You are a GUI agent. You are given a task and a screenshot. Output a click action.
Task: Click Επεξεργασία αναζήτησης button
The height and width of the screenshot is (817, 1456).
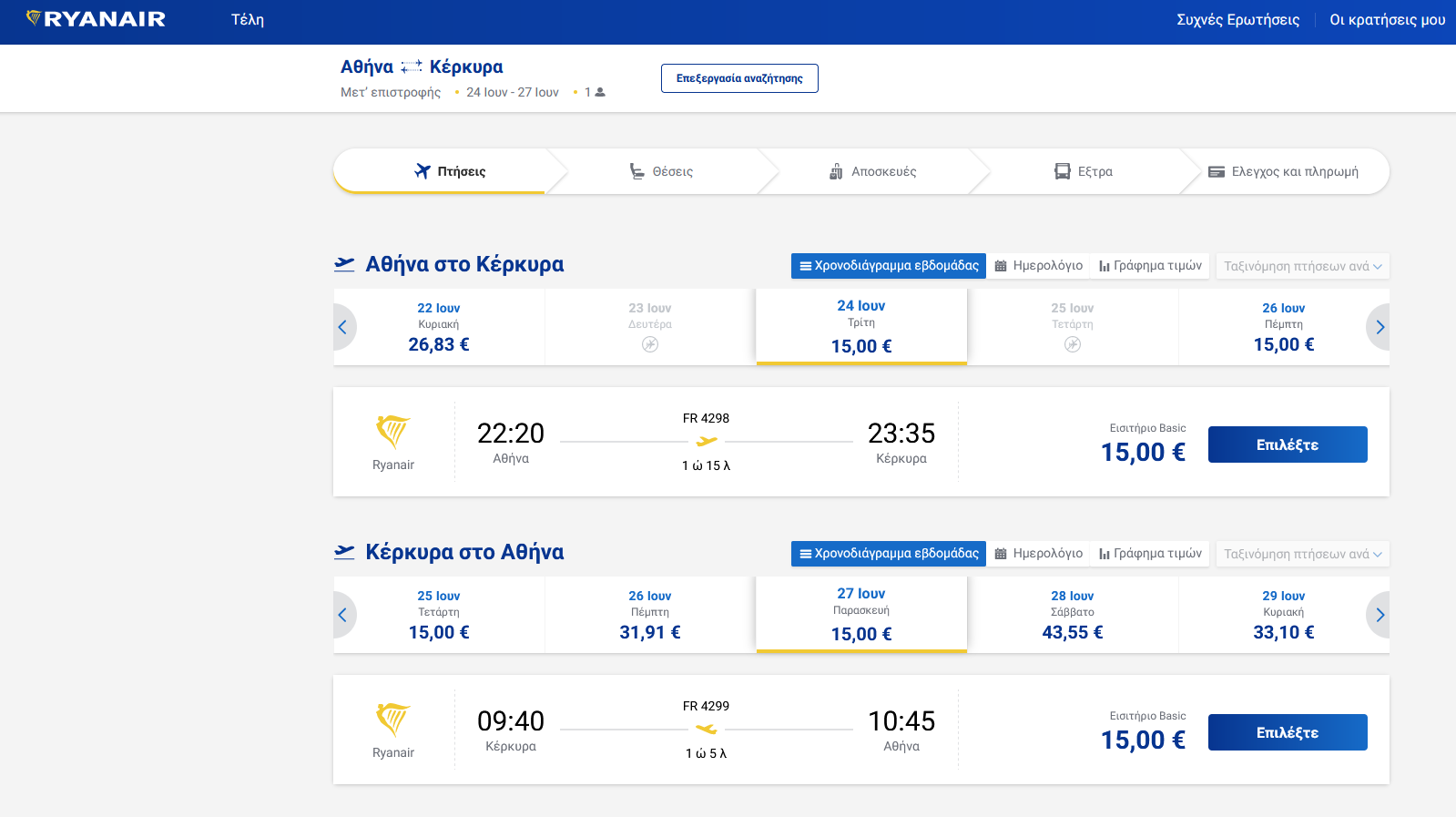click(739, 78)
